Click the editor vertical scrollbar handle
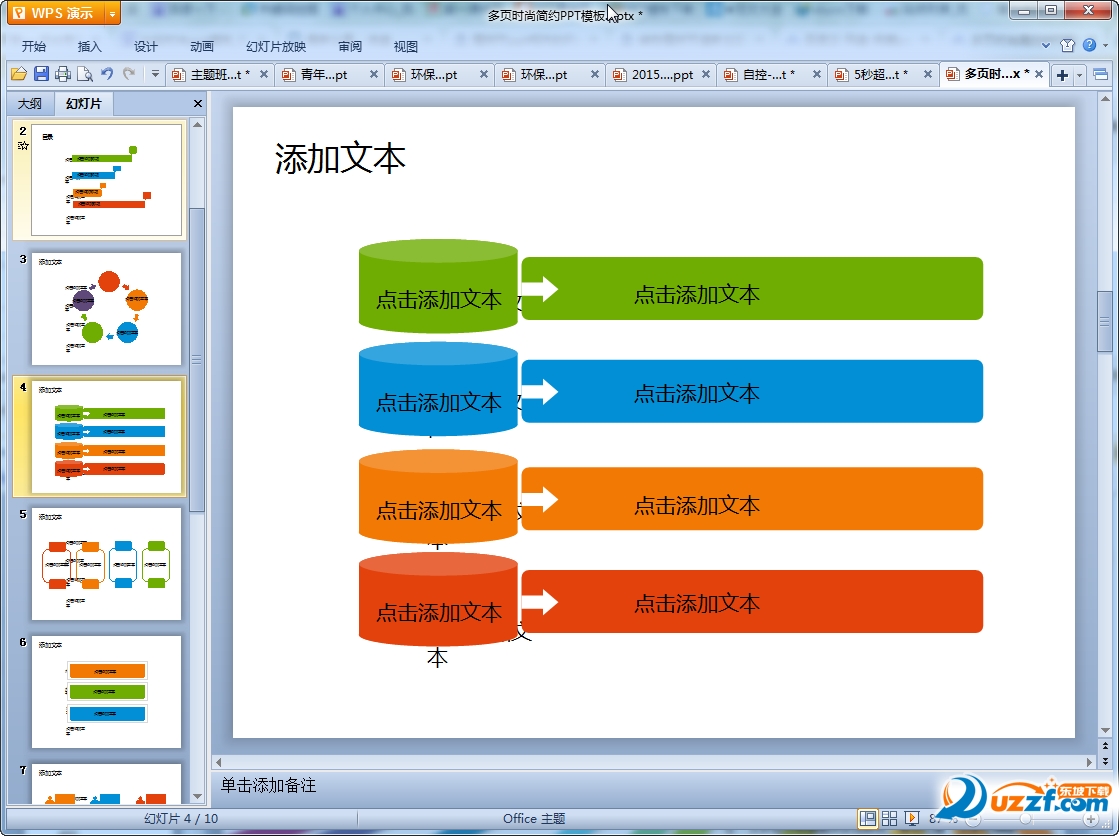This screenshot has height=836, width=1119. click(x=1105, y=321)
